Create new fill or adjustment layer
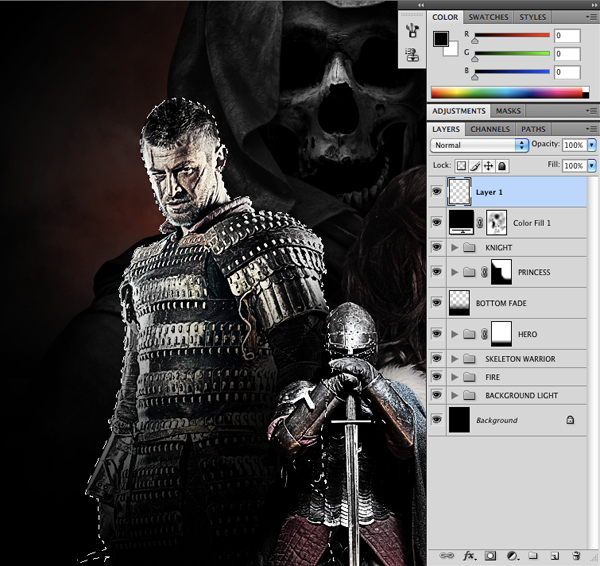Image resolution: width=600 pixels, height=566 pixels. 512,555
